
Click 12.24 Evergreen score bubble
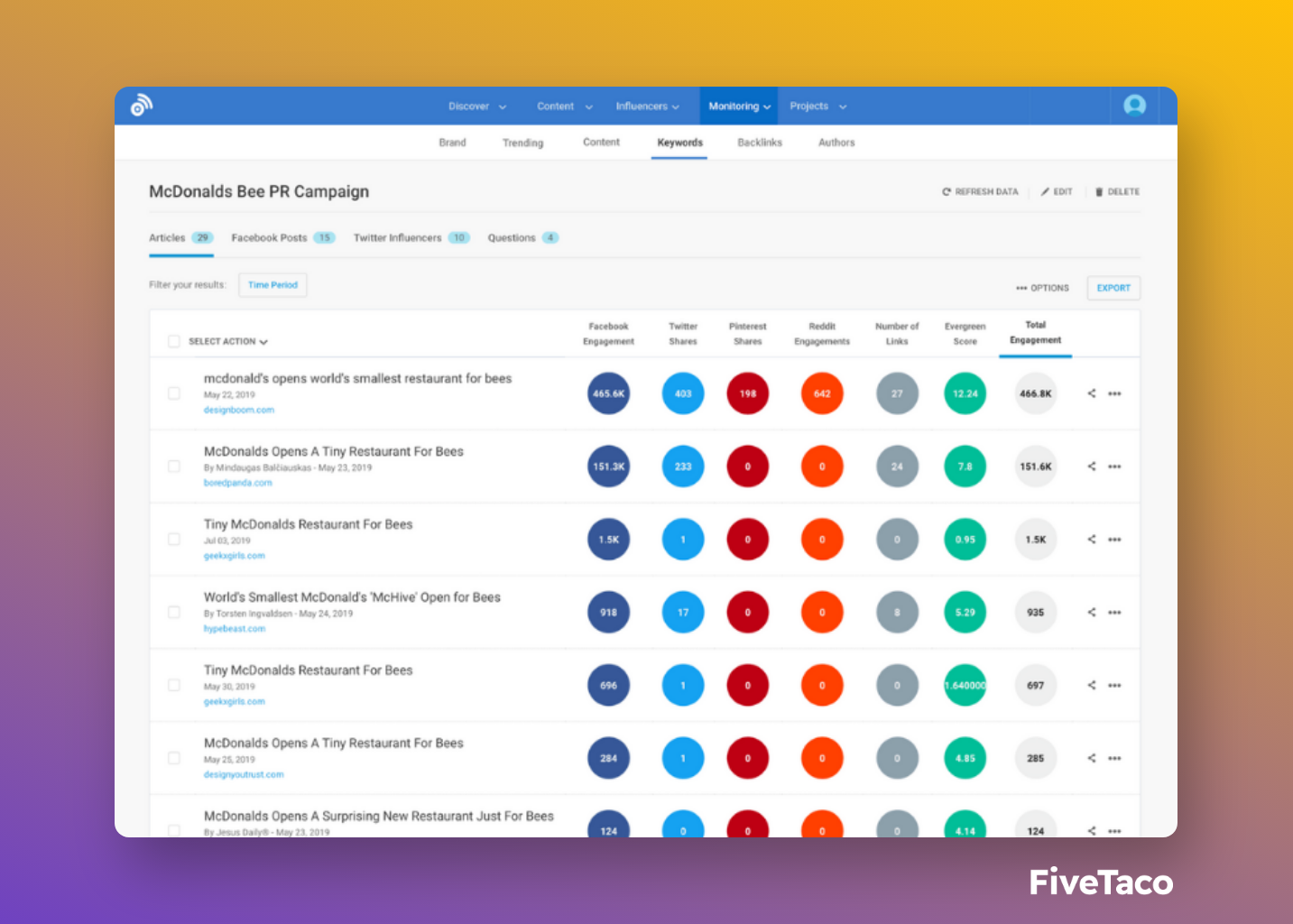[965, 393]
